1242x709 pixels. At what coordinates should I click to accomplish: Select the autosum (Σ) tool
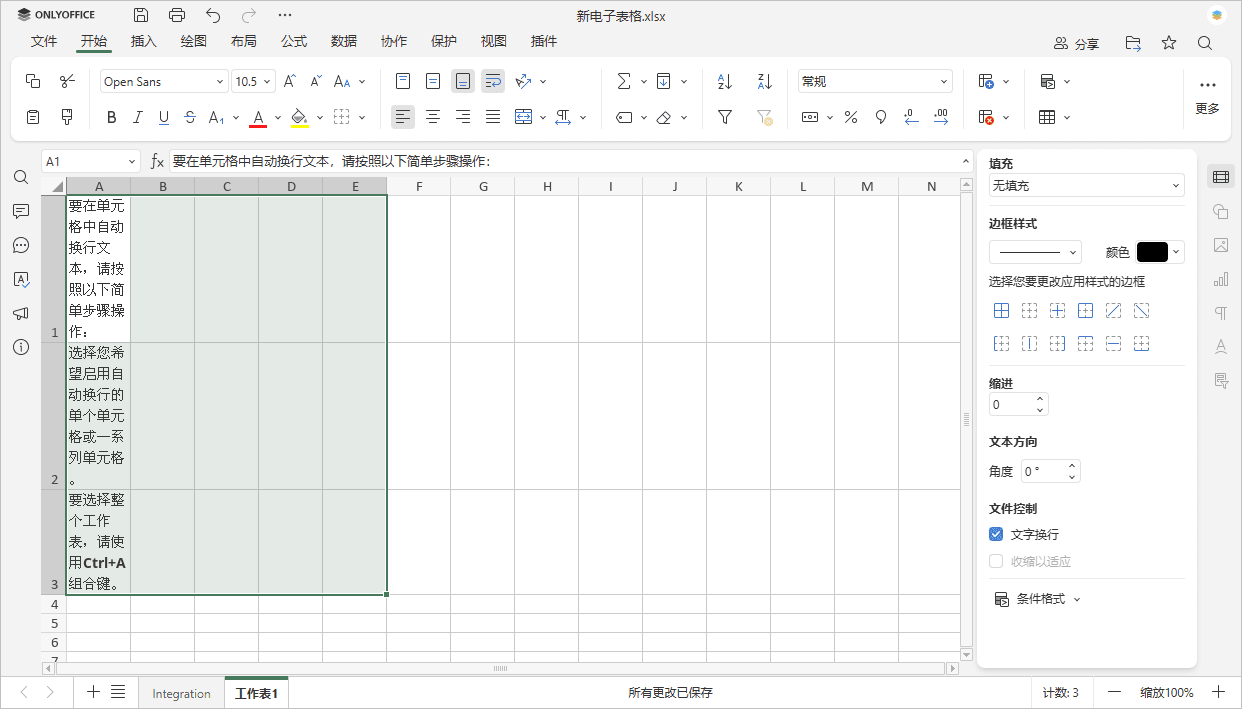[x=624, y=81]
